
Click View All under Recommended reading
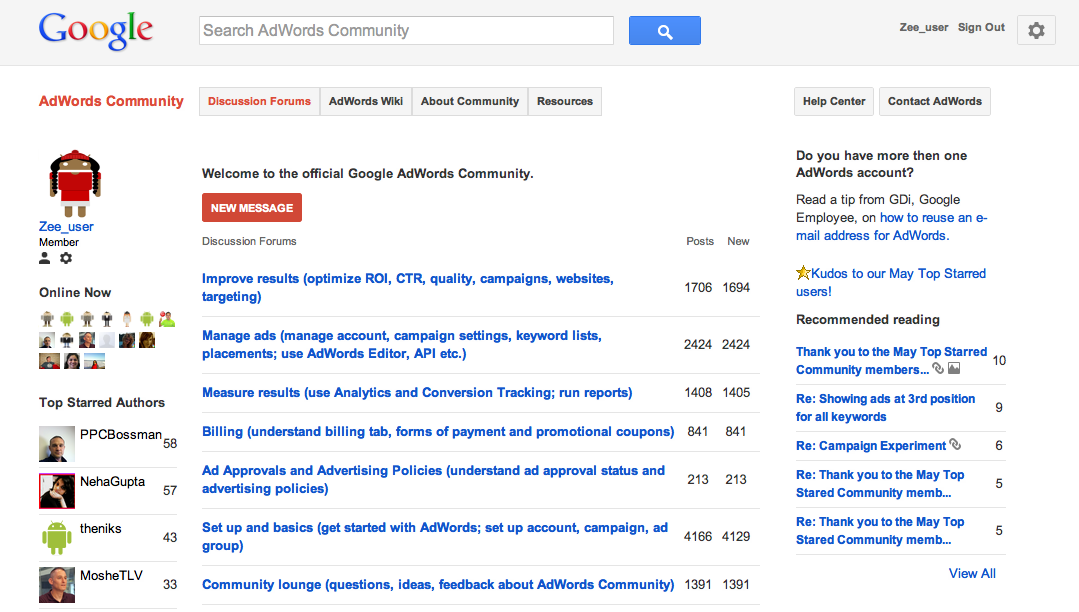click(972, 573)
